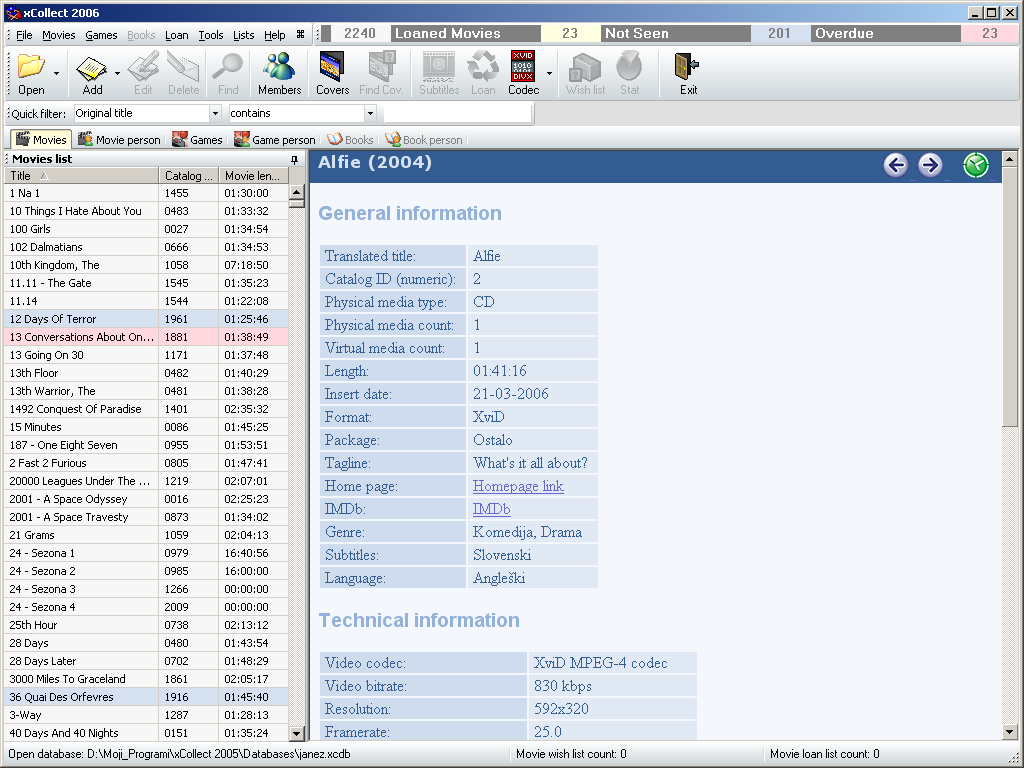Click the Open folder toolbar icon
Image resolution: width=1024 pixels, height=768 pixels.
pos(31,68)
